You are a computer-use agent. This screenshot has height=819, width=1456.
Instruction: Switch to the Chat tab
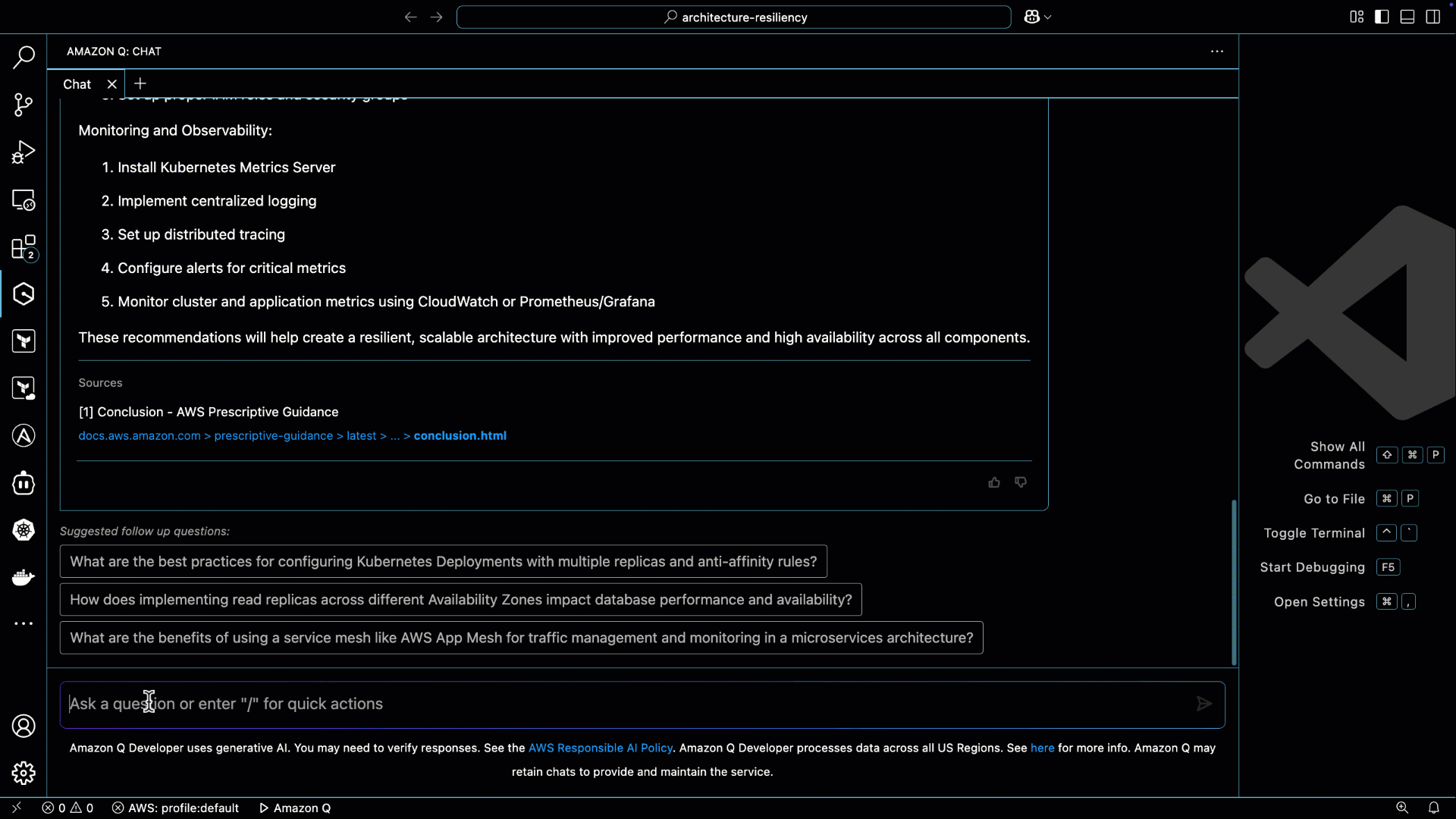pos(76,84)
